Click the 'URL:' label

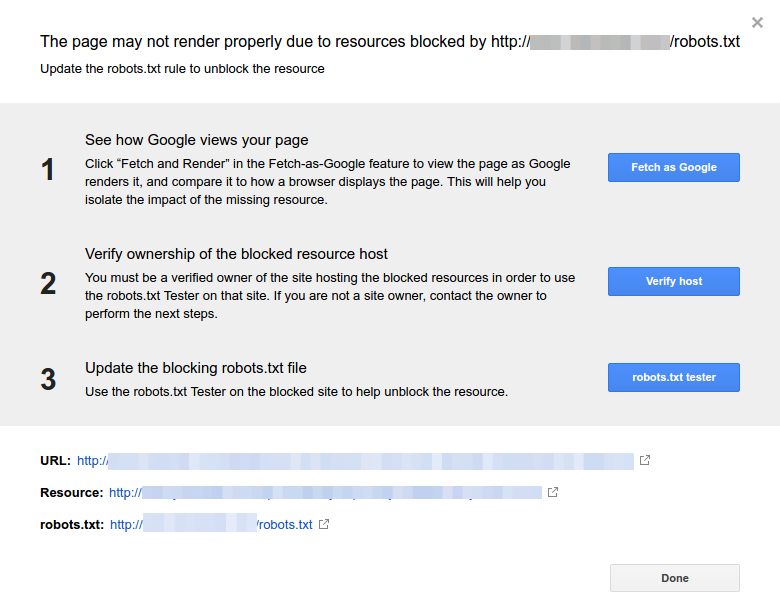click(55, 461)
